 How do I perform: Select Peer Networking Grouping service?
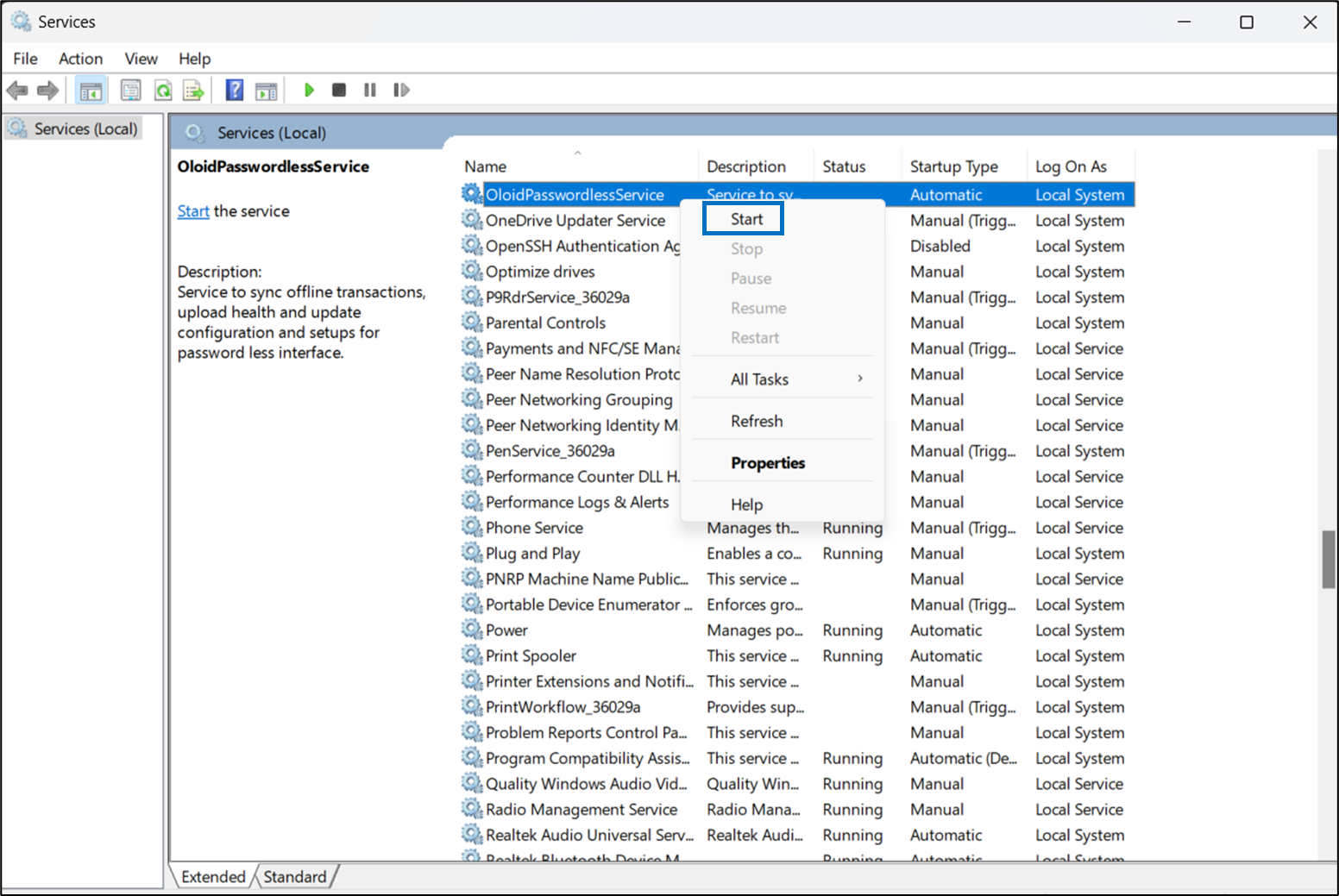point(579,399)
